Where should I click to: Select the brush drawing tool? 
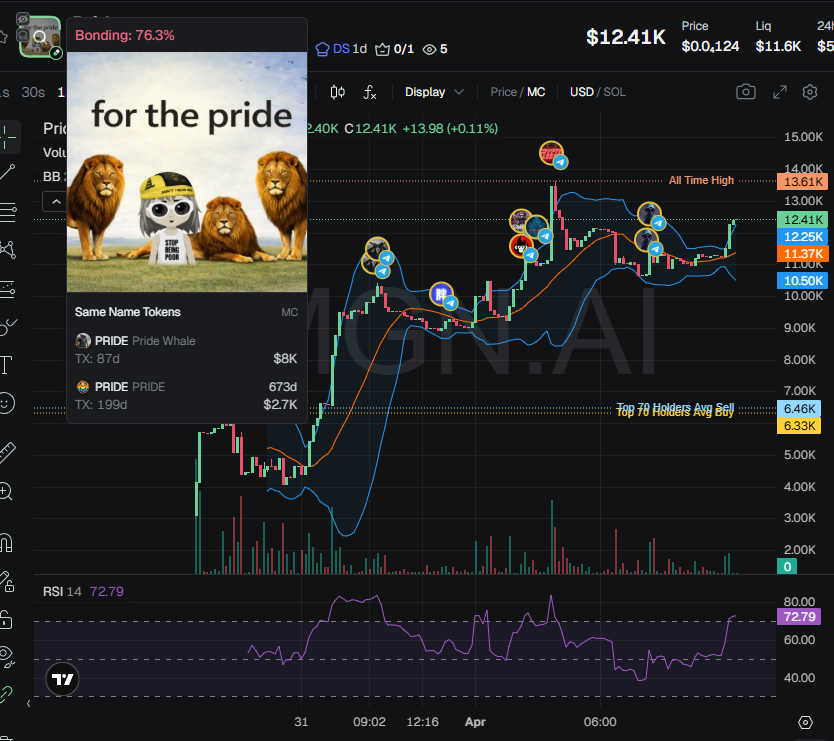click(x=7, y=326)
